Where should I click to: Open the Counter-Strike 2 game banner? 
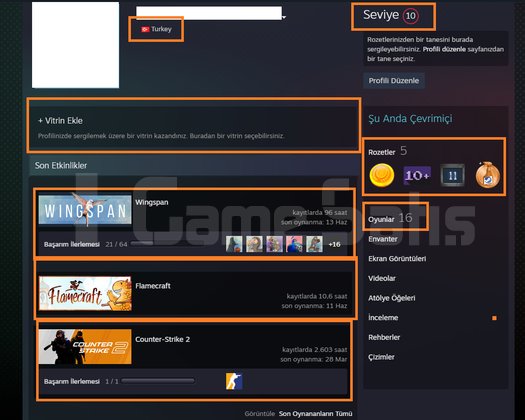tap(85, 347)
